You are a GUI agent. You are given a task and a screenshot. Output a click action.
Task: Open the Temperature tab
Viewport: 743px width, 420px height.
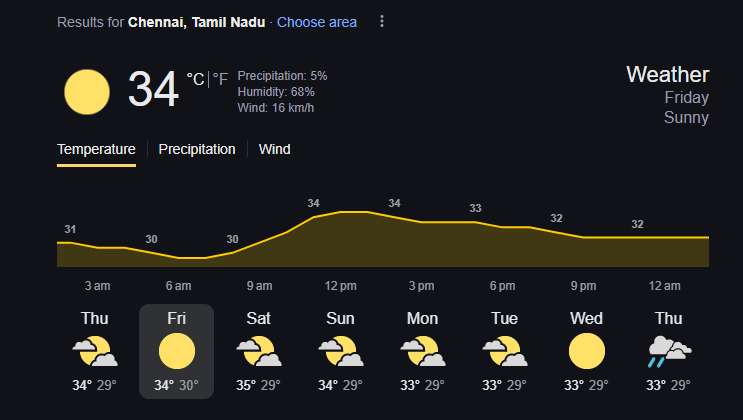point(96,149)
